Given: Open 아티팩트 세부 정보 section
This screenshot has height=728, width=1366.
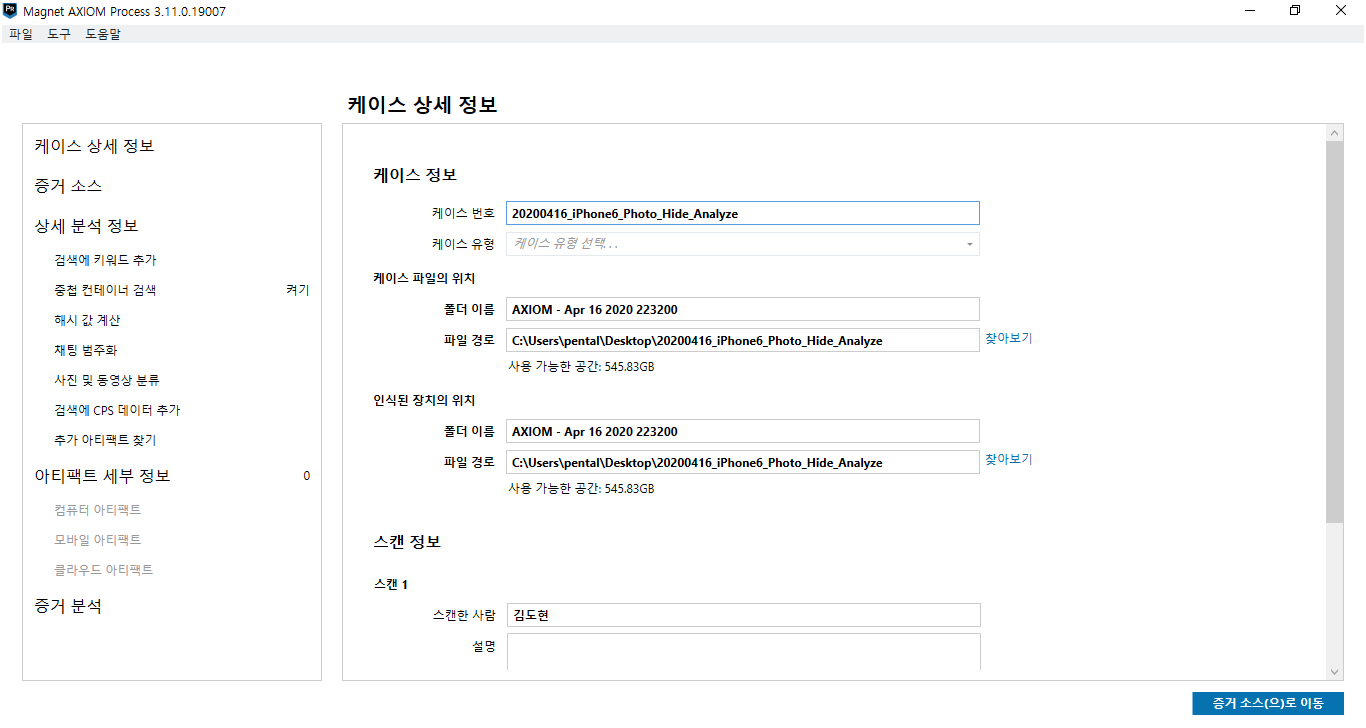Looking at the screenshot, I should 102,476.
